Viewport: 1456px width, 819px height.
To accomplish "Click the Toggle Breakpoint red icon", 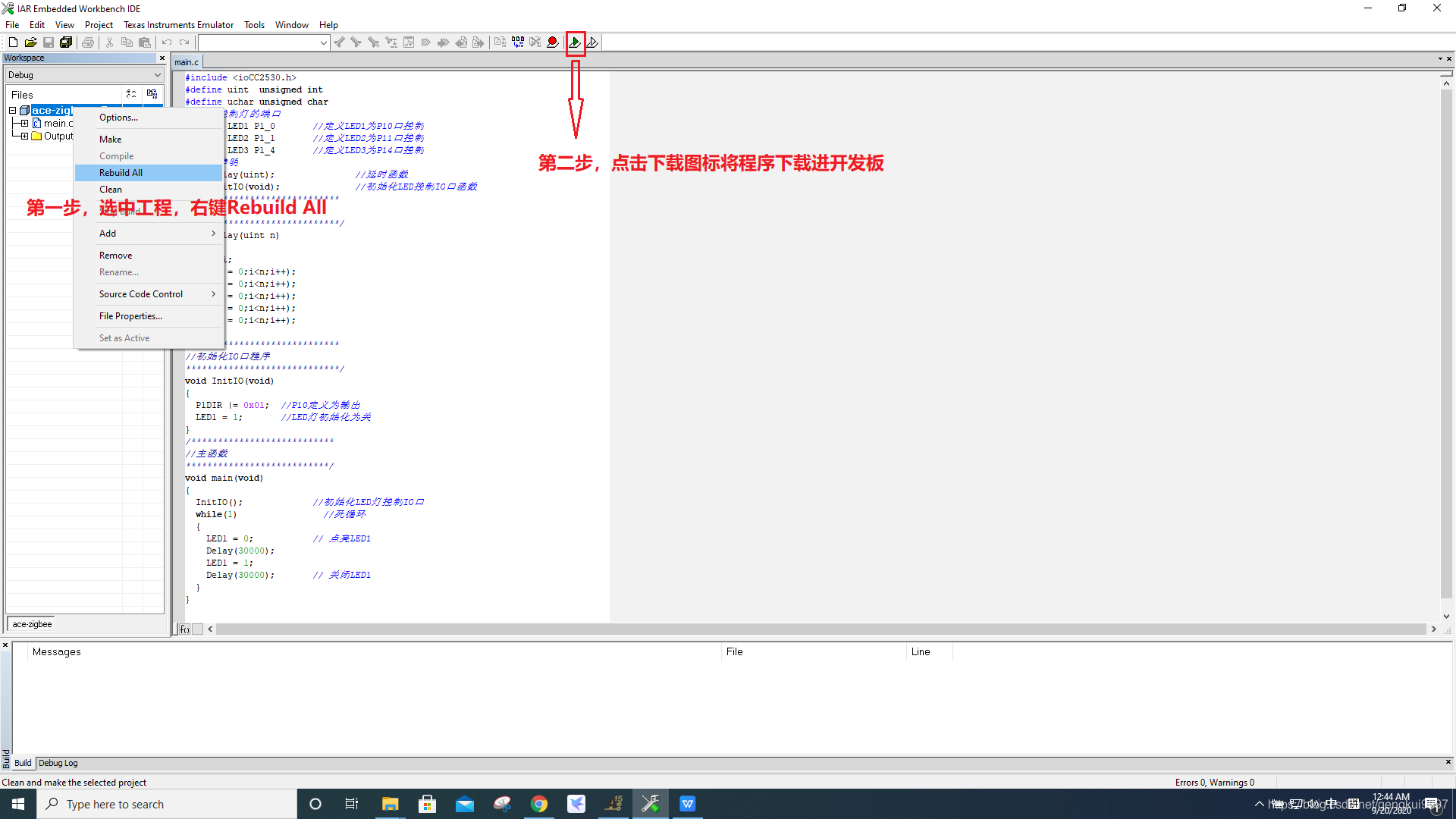I will tap(553, 42).
